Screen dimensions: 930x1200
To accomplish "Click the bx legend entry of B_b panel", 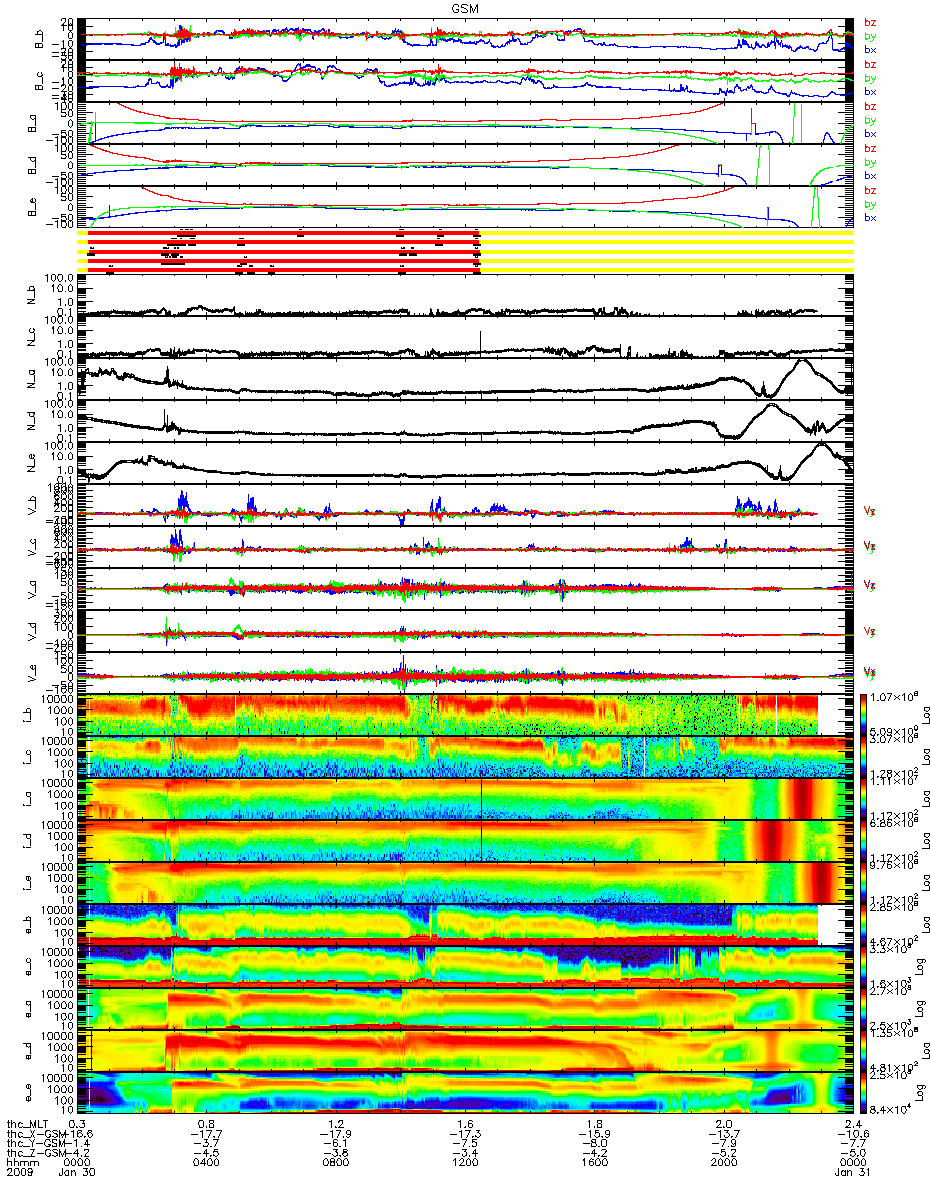I will click(870, 49).
